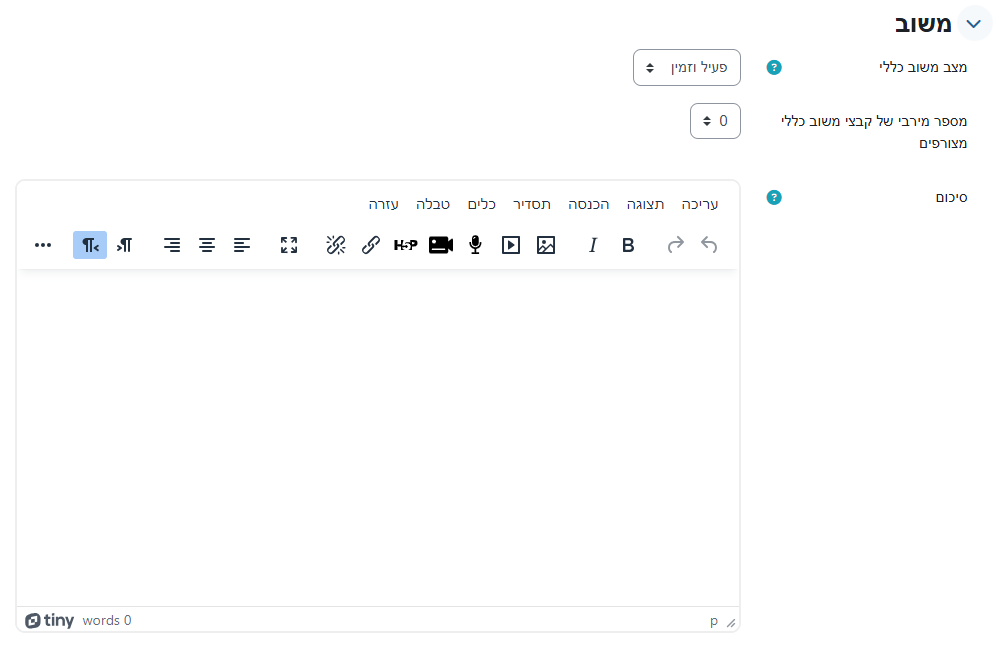Toggle left-to-right text direction
This screenshot has width=1000, height=647.
[x=124, y=245]
